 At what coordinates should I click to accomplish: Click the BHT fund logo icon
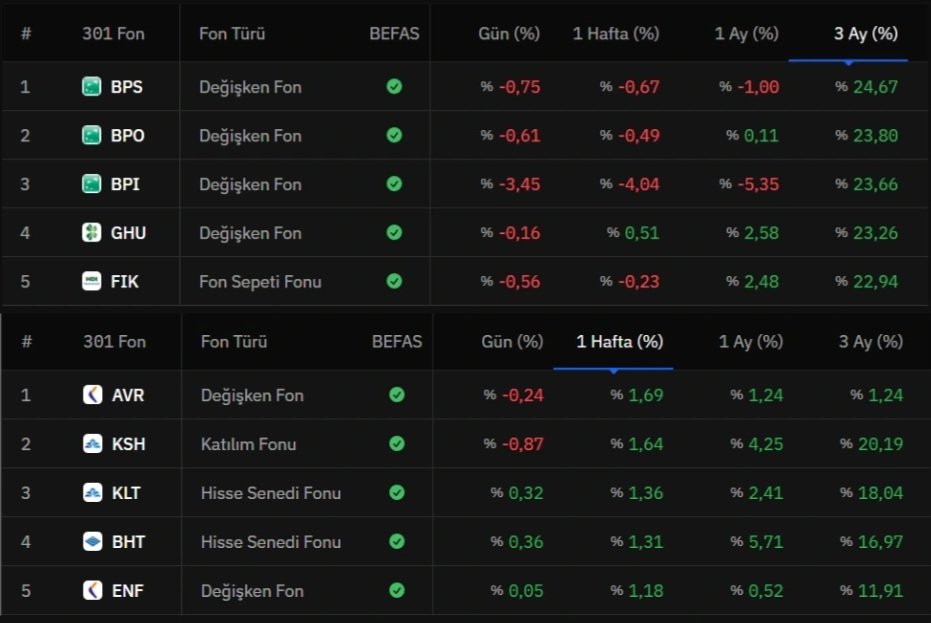93,542
